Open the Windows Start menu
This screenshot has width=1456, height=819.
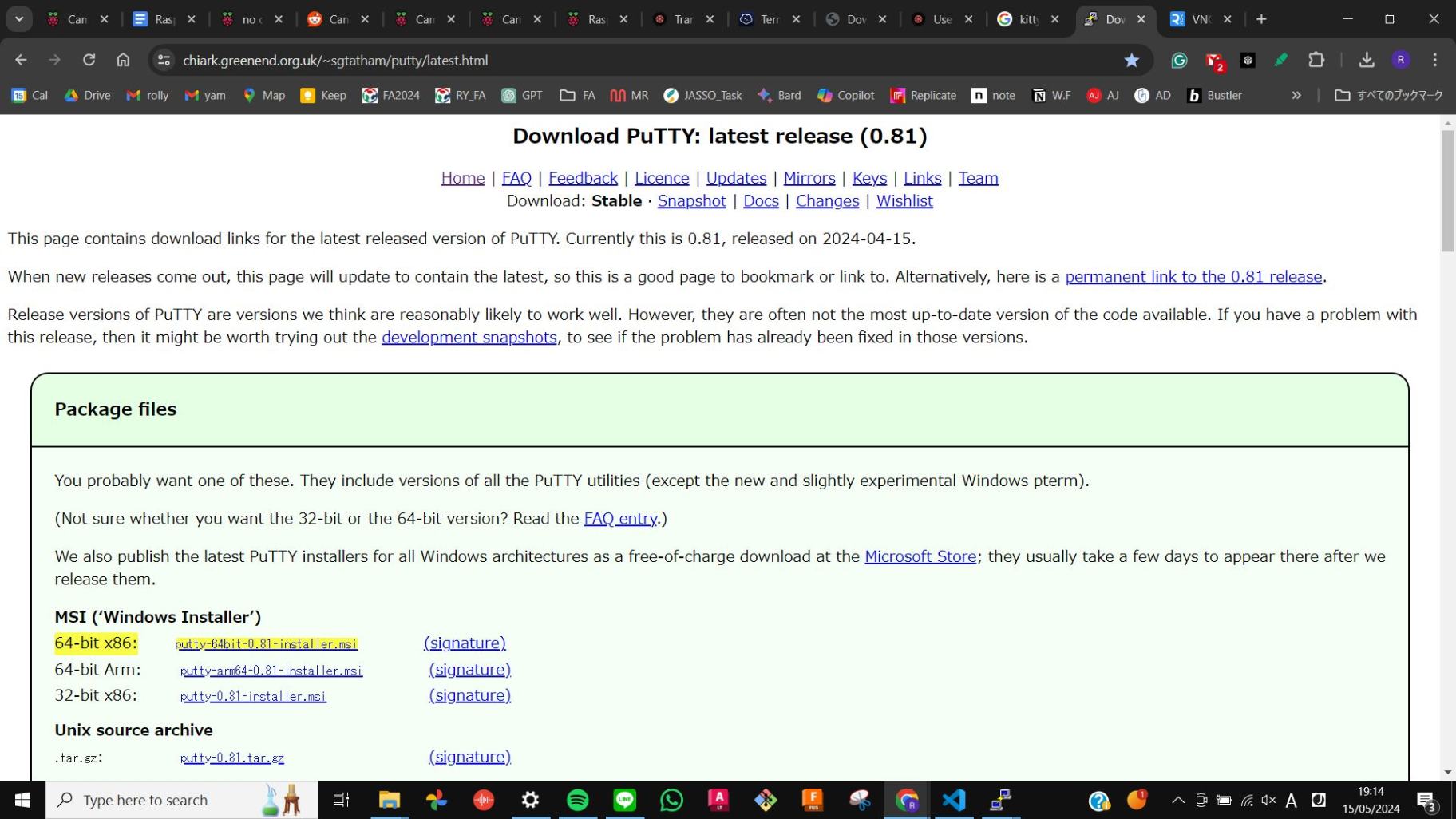(x=22, y=800)
